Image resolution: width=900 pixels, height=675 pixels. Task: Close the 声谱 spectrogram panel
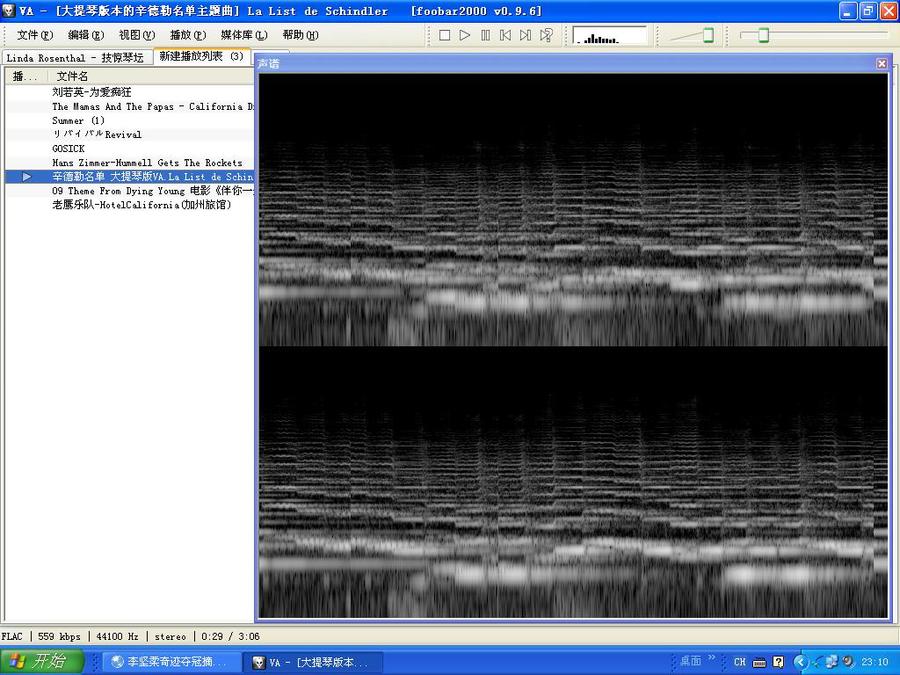point(882,64)
